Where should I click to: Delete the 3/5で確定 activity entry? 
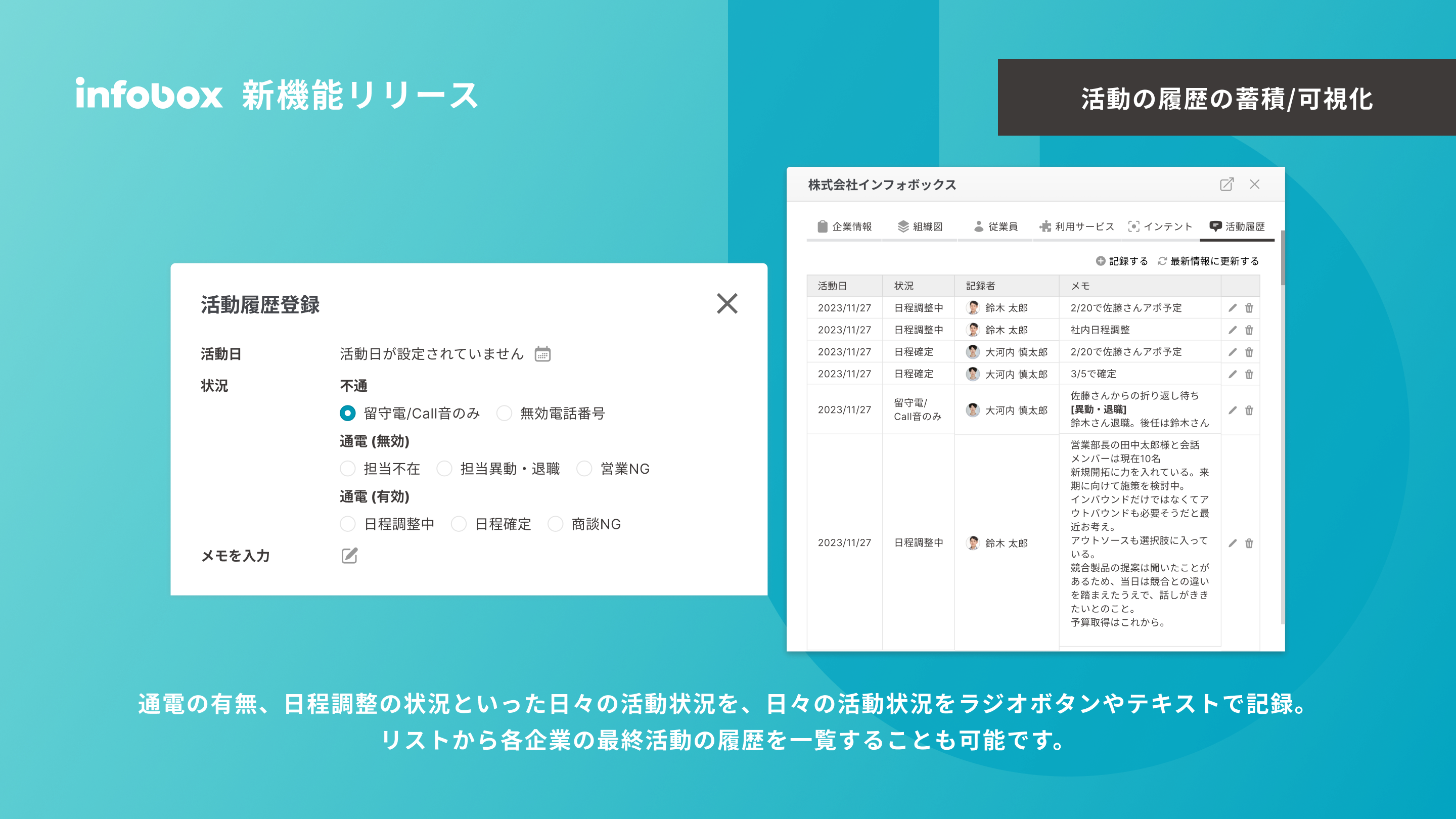coord(1249,374)
